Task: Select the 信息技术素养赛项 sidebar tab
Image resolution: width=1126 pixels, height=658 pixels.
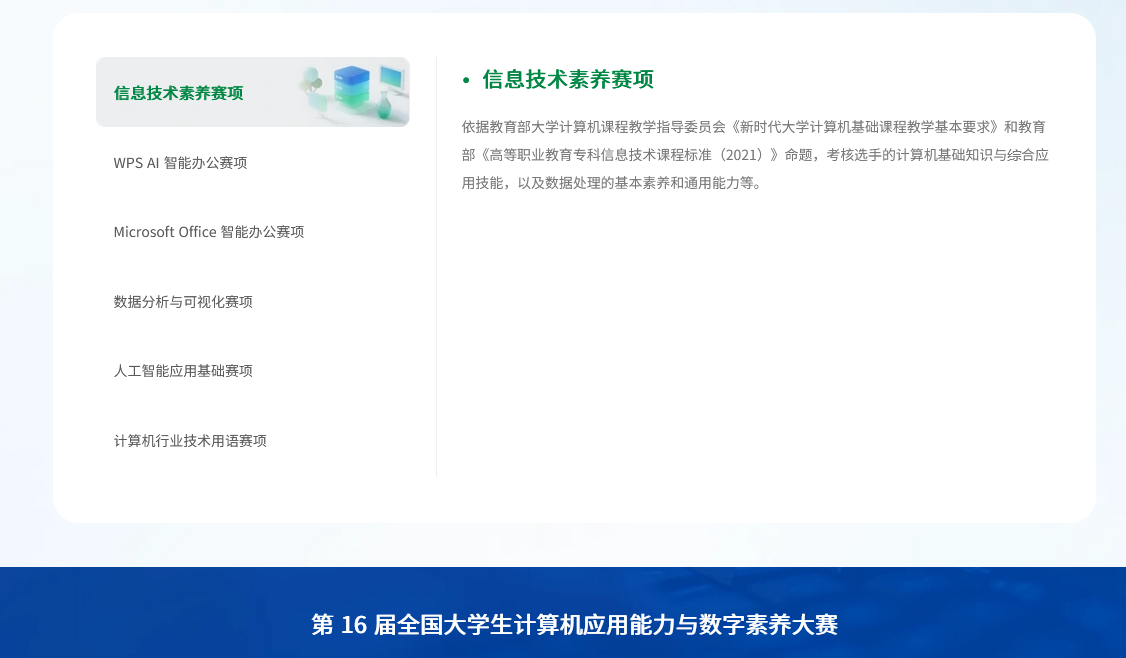Action: click(179, 93)
